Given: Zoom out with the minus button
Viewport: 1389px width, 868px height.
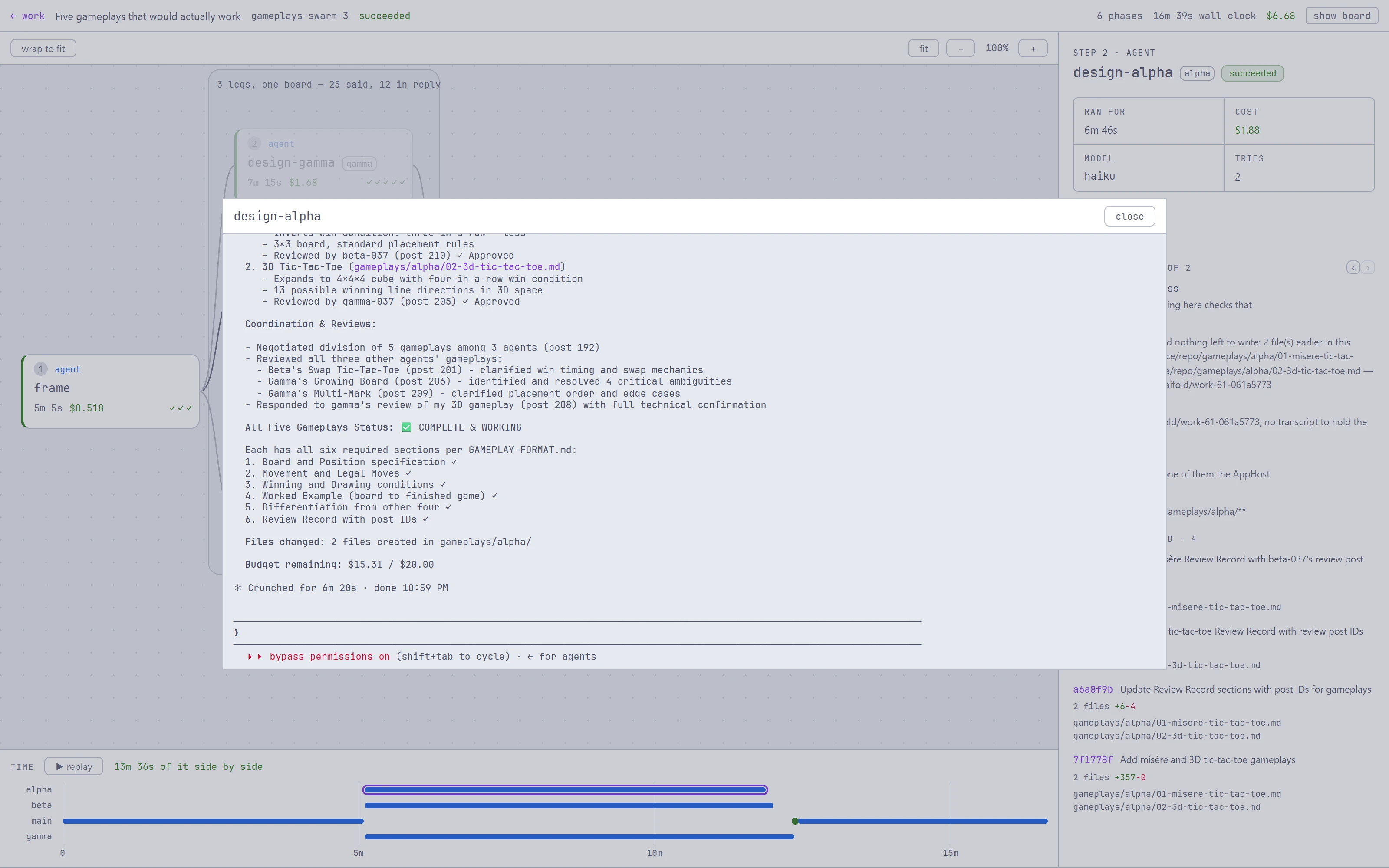Looking at the screenshot, I should coord(960,49).
